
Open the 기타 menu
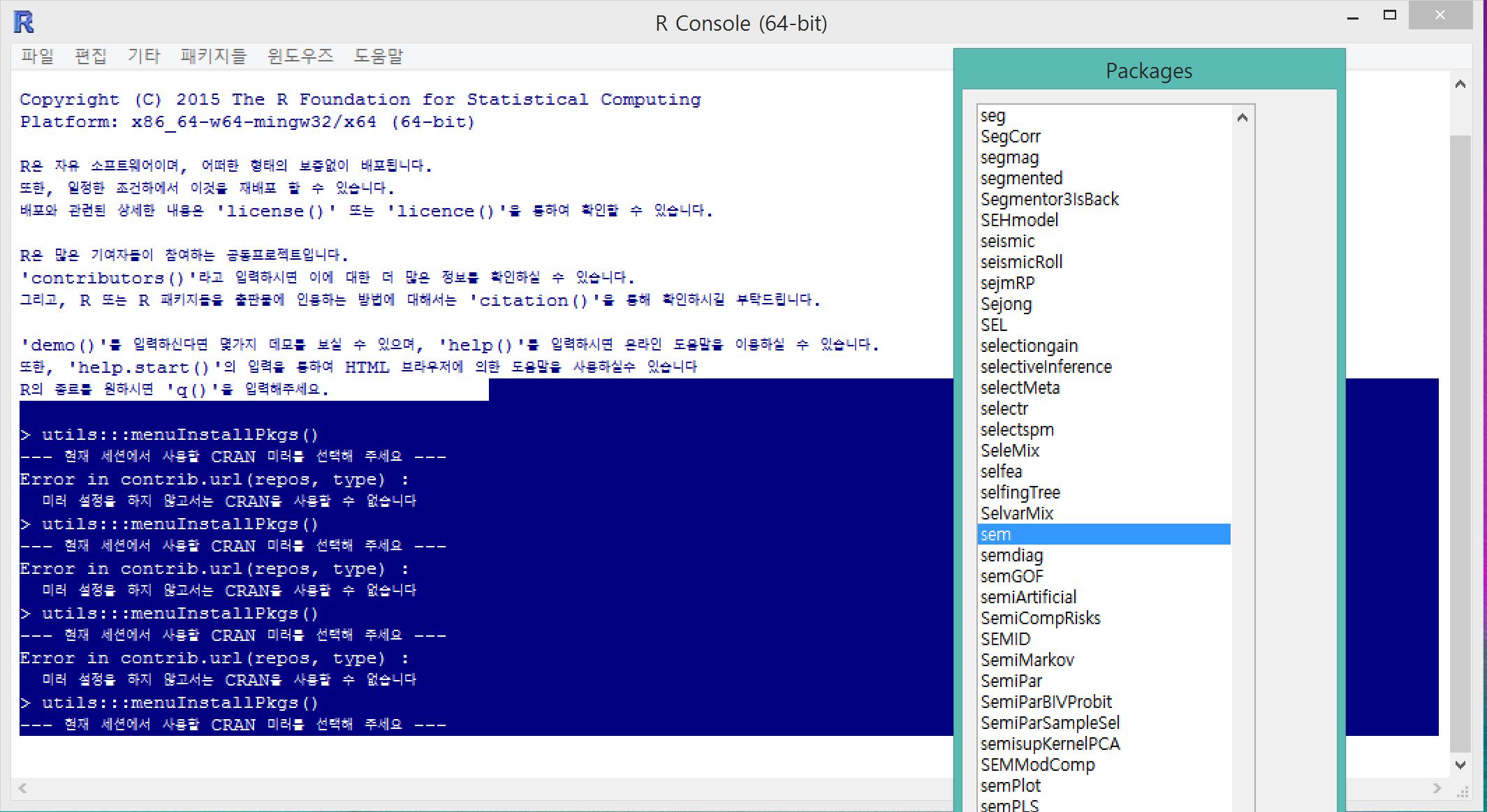144,56
